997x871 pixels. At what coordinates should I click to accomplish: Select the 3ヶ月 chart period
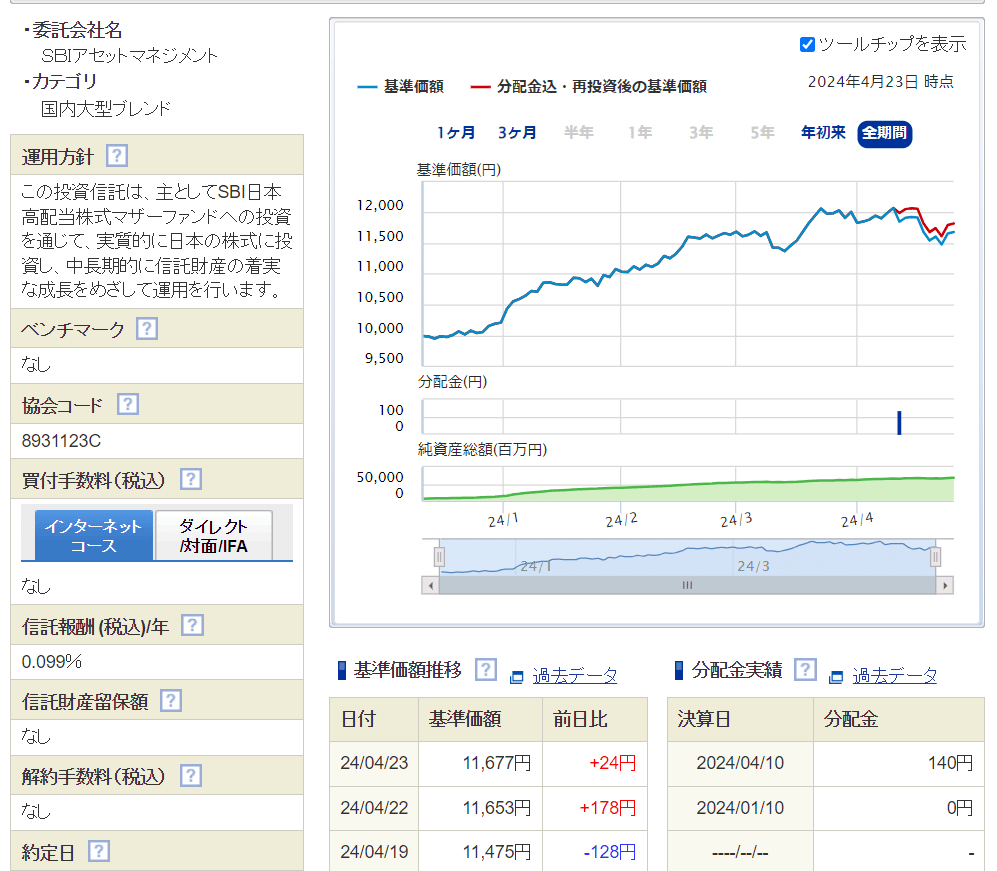(518, 131)
